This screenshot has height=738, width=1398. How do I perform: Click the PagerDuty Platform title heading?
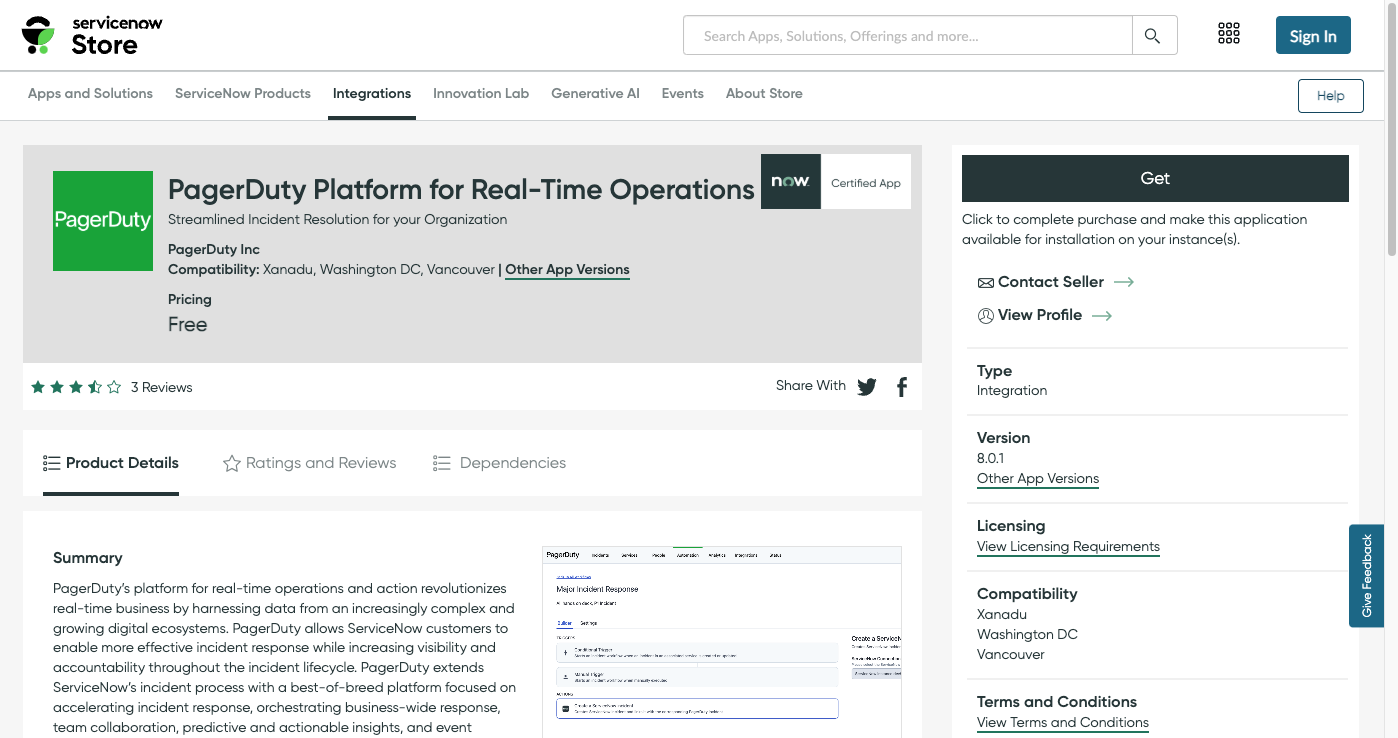tap(461, 189)
